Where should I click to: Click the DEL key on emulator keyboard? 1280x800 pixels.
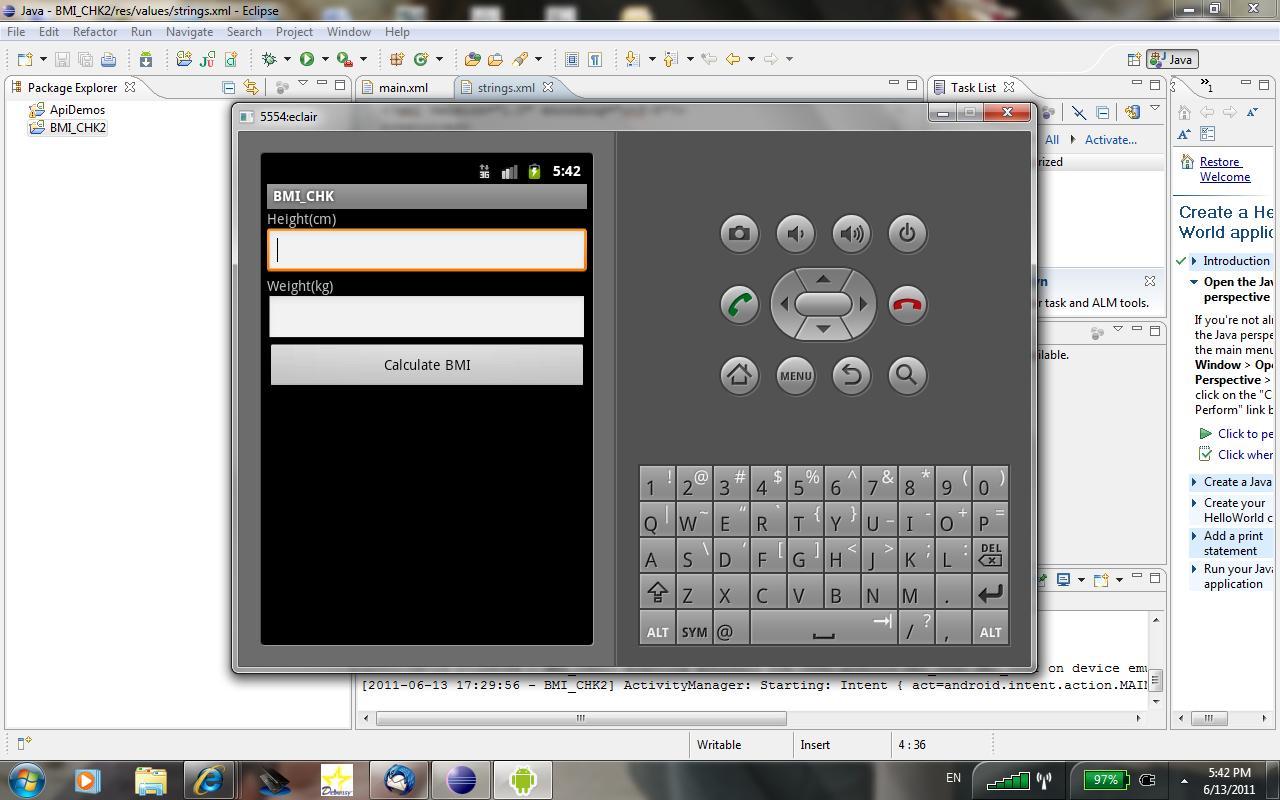[990, 556]
